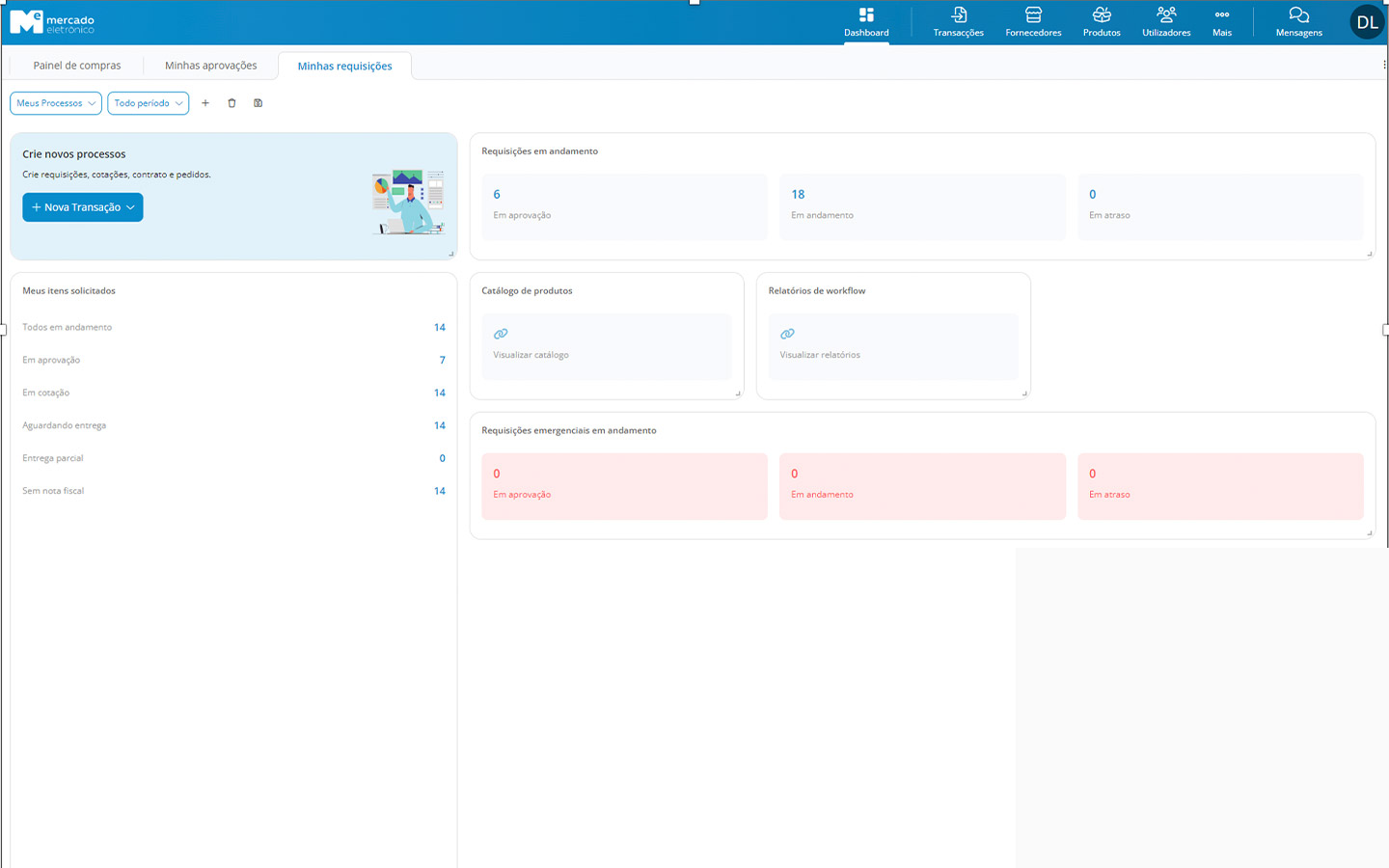This screenshot has height=868, width=1389.
Task: Open the 18 Em andamento requisitions card
Action: 921,206
